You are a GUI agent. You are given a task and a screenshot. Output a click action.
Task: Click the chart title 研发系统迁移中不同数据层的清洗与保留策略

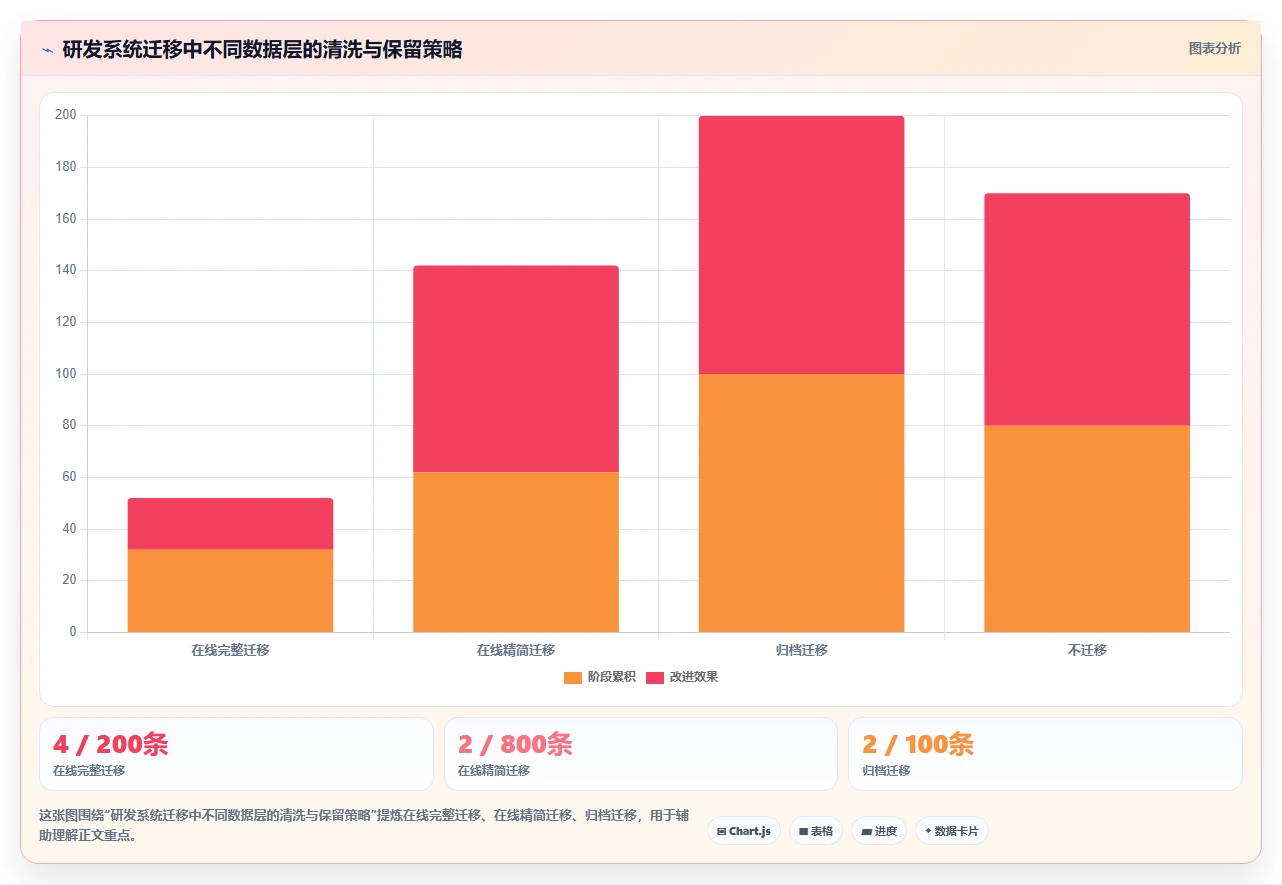pyautogui.click(x=262, y=49)
